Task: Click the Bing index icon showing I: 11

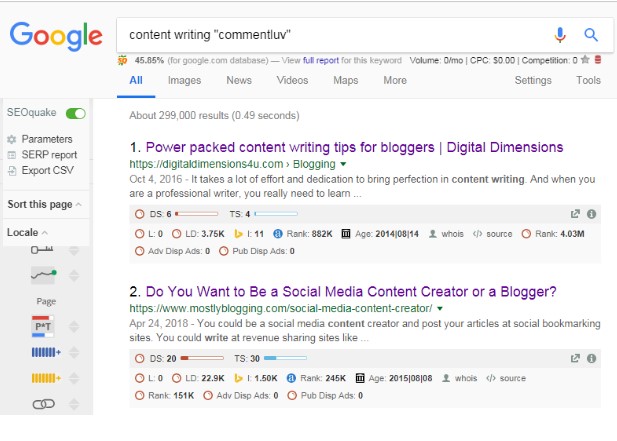Action: 238,234
